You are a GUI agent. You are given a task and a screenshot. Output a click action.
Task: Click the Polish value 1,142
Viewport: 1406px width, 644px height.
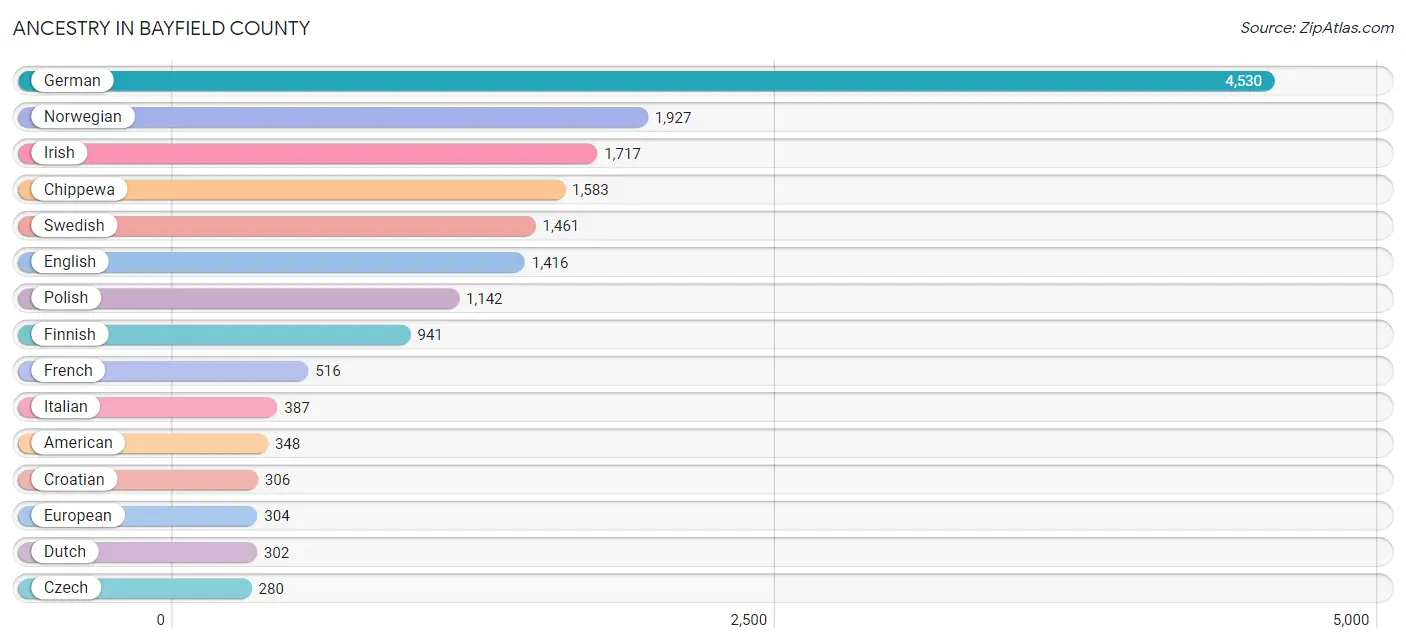click(x=484, y=299)
